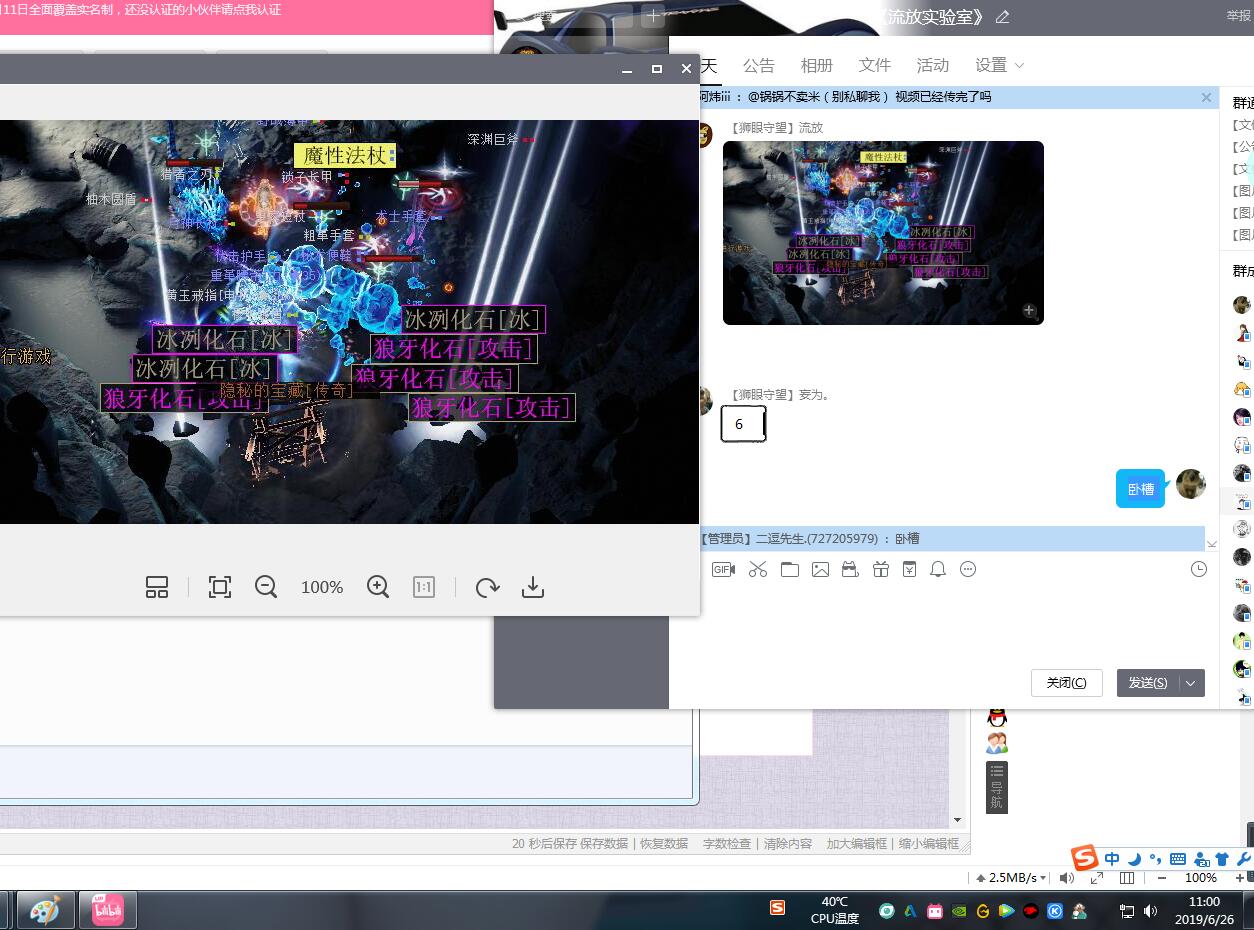Download the viewed image

tap(533, 587)
